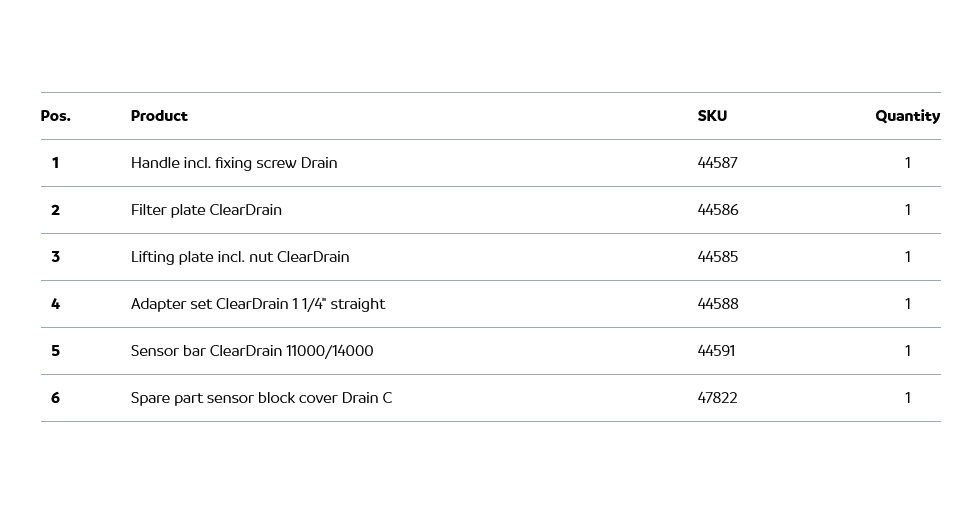Select Handle incl. fixing screw Drain
This screenshot has width=977, height=519.
tap(234, 163)
